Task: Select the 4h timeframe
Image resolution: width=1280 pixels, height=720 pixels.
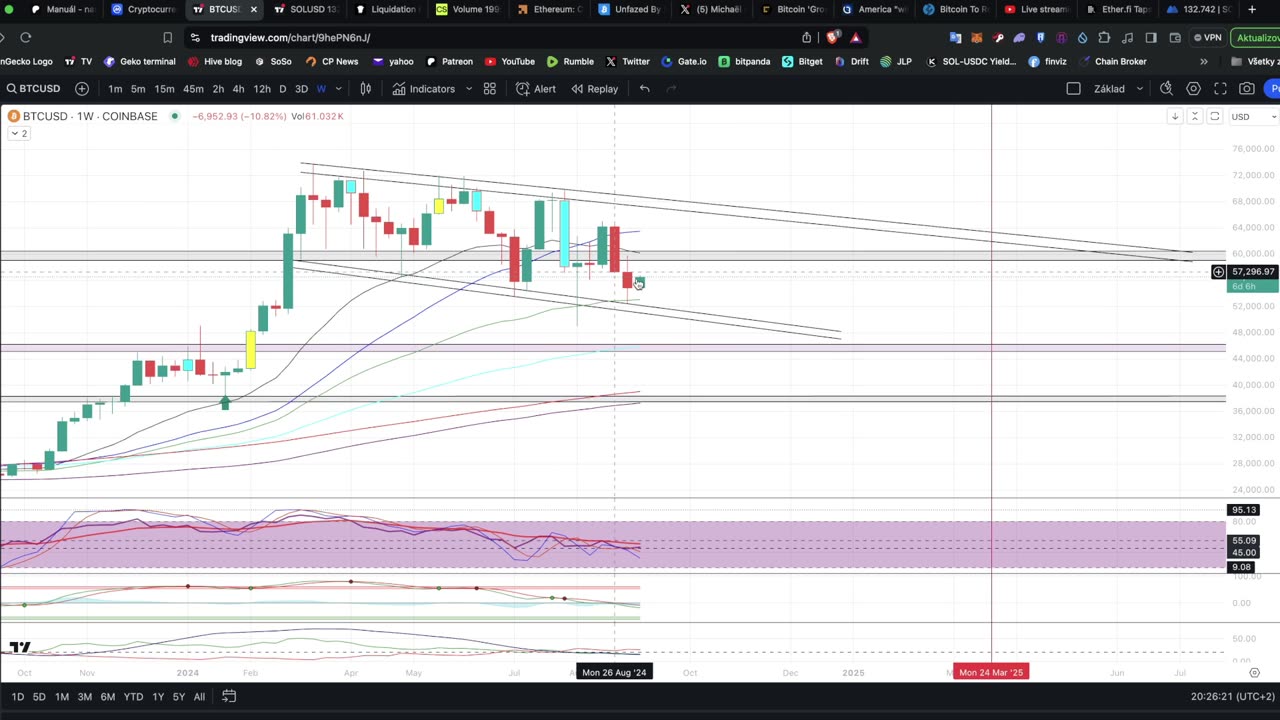Action: pyautogui.click(x=238, y=89)
